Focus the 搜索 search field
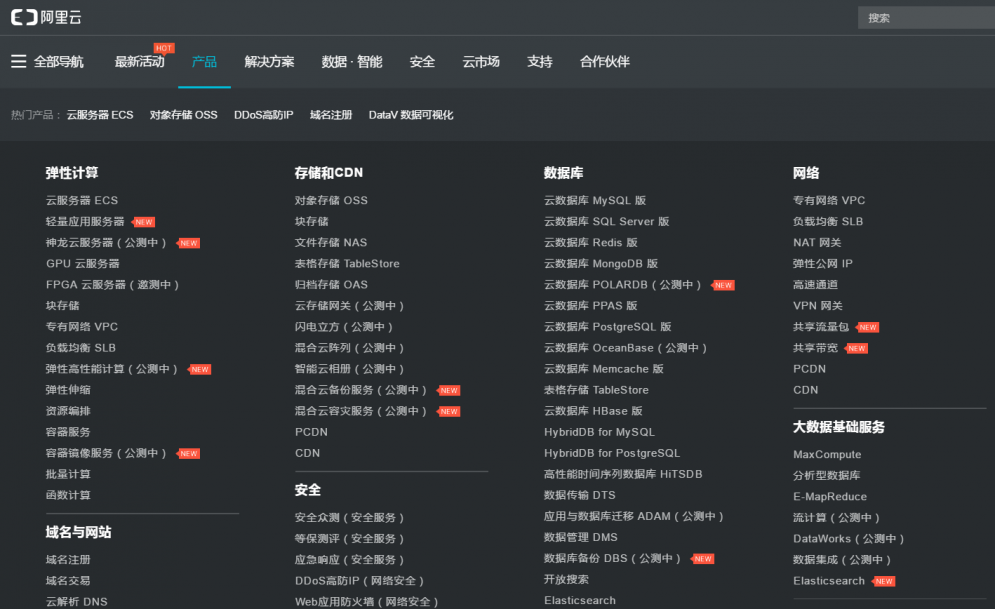995x609 pixels. 926,18
